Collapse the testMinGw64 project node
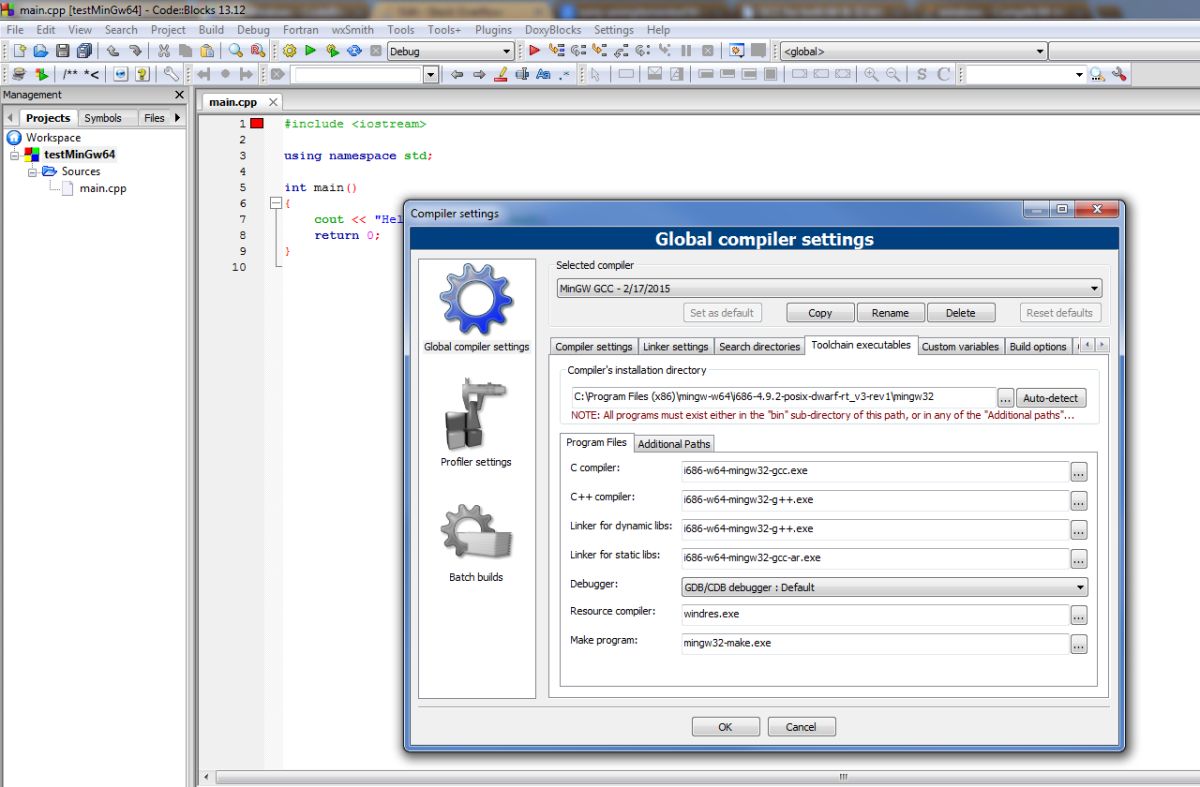1200x787 pixels. tap(15, 155)
